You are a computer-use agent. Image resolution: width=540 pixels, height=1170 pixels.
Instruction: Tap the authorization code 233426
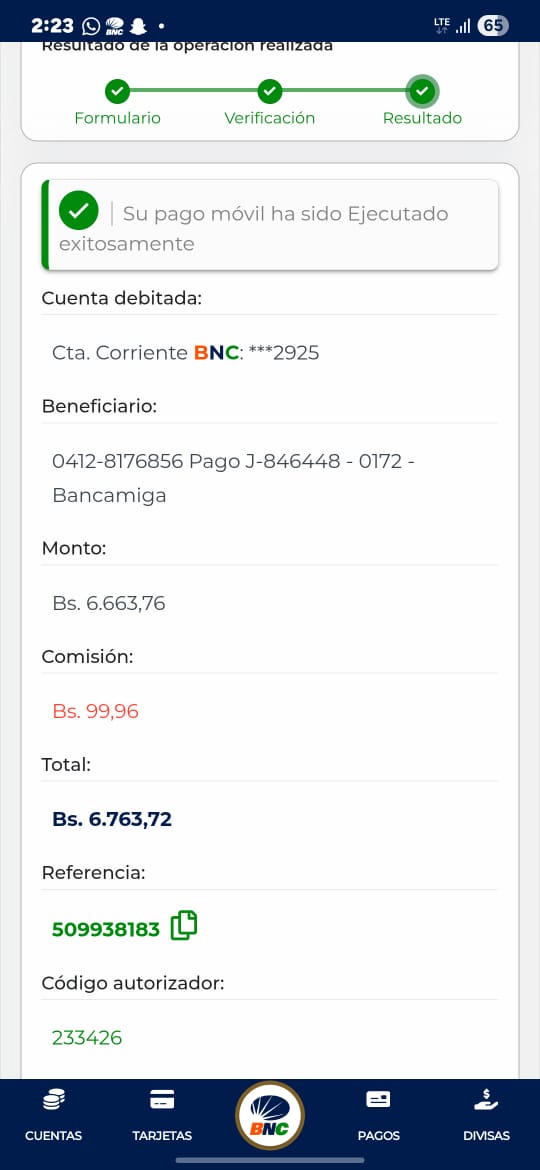point(87,1037)
